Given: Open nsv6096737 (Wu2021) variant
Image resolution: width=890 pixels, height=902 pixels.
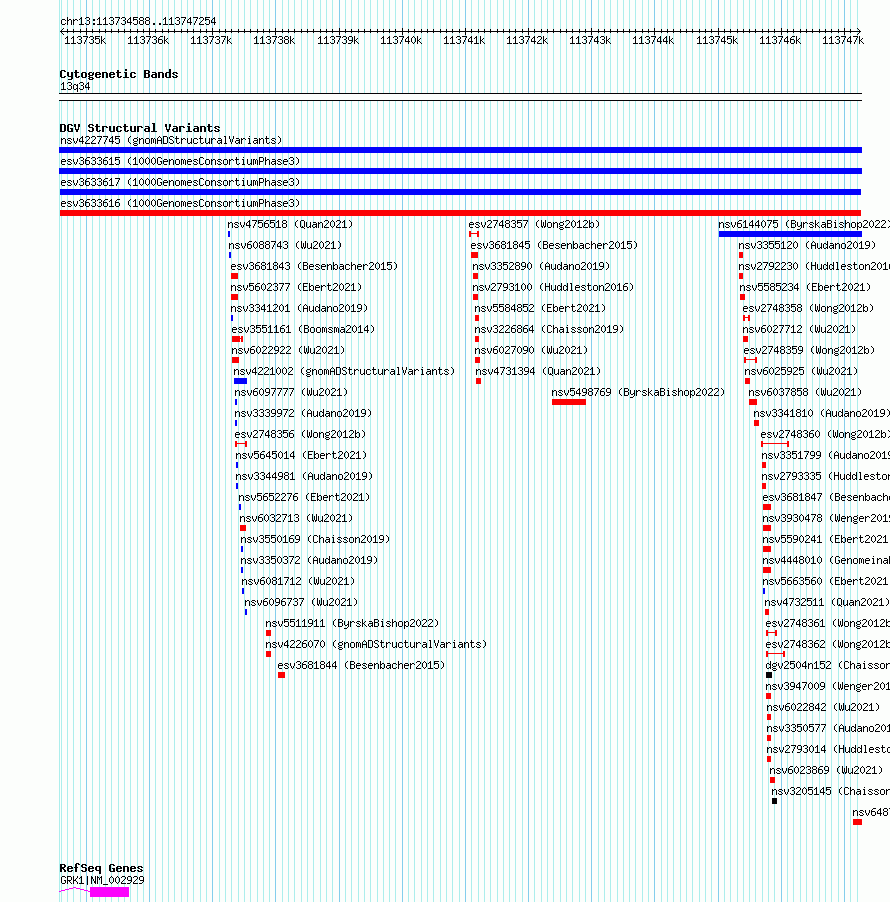Looking at the screenshot, I should click(x=301, y=602).
